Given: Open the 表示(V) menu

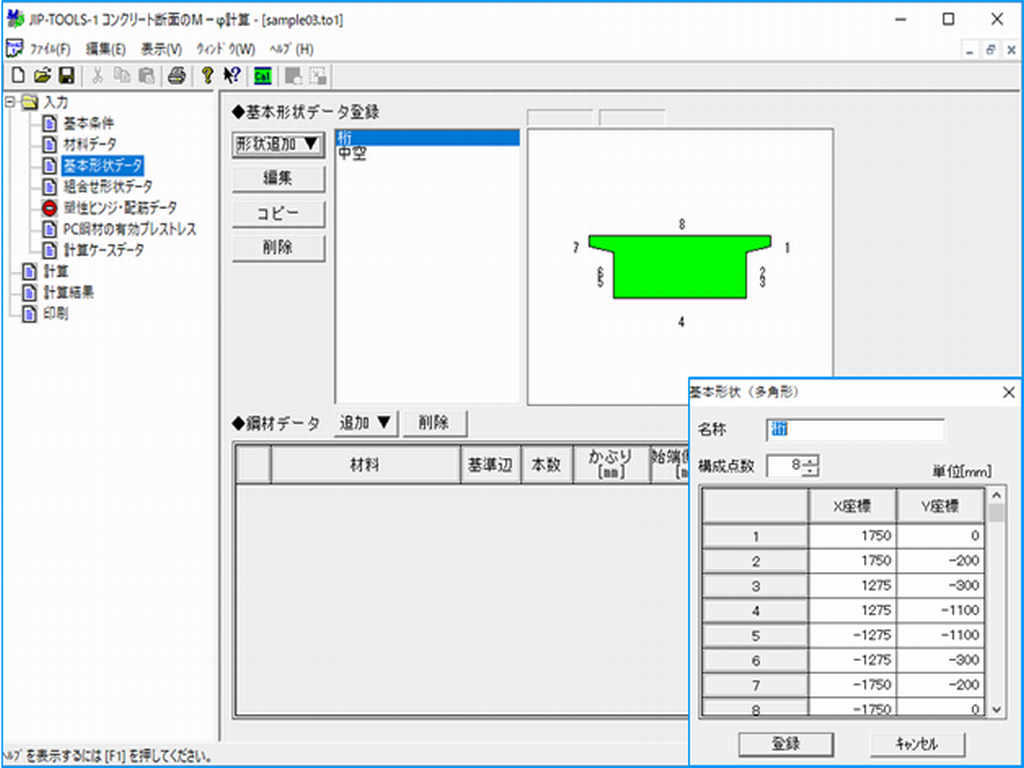Looking at the screenshot, I should tap(161, 49).
